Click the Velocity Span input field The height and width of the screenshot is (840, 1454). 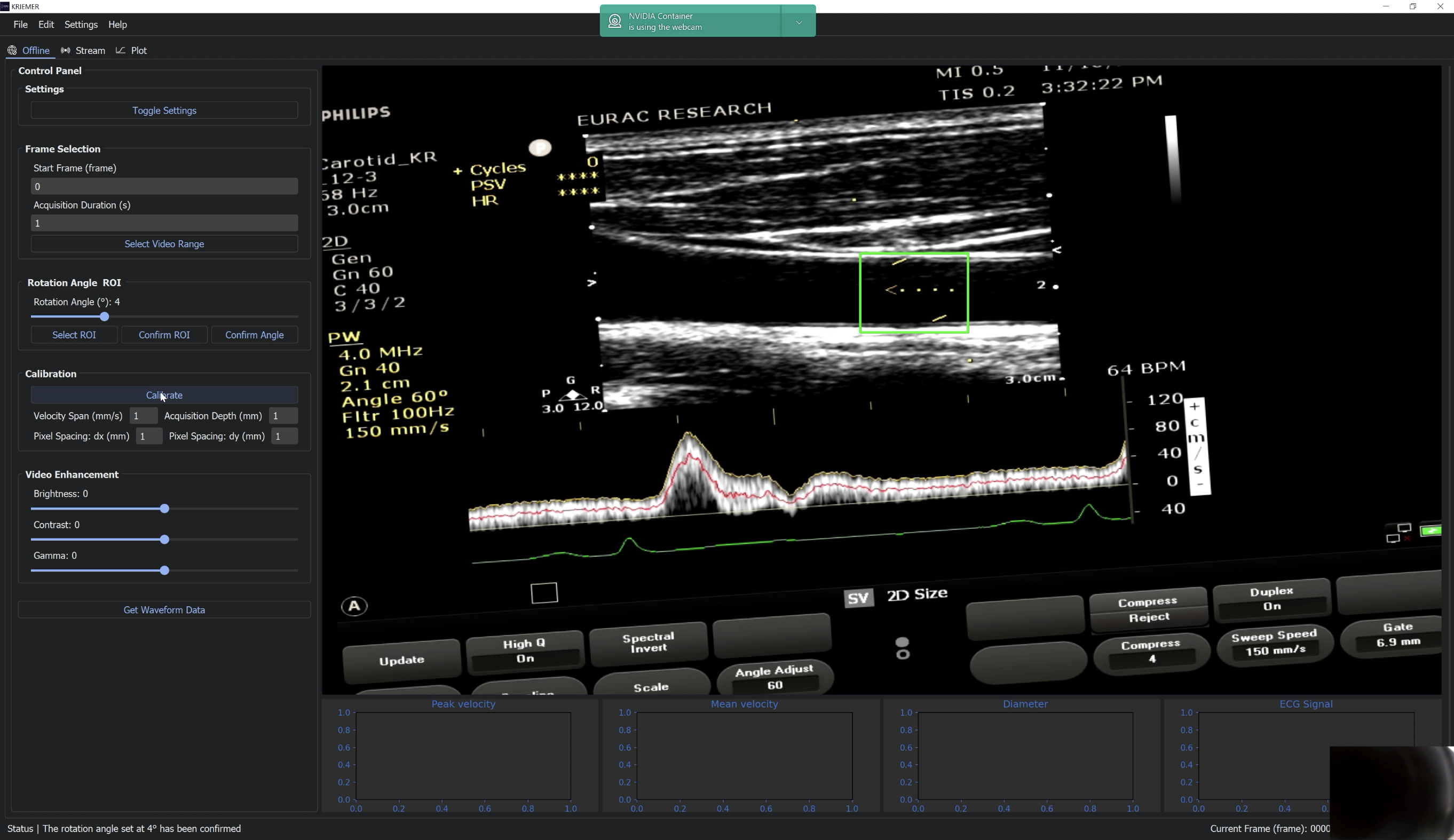click(x=143, y=415)
